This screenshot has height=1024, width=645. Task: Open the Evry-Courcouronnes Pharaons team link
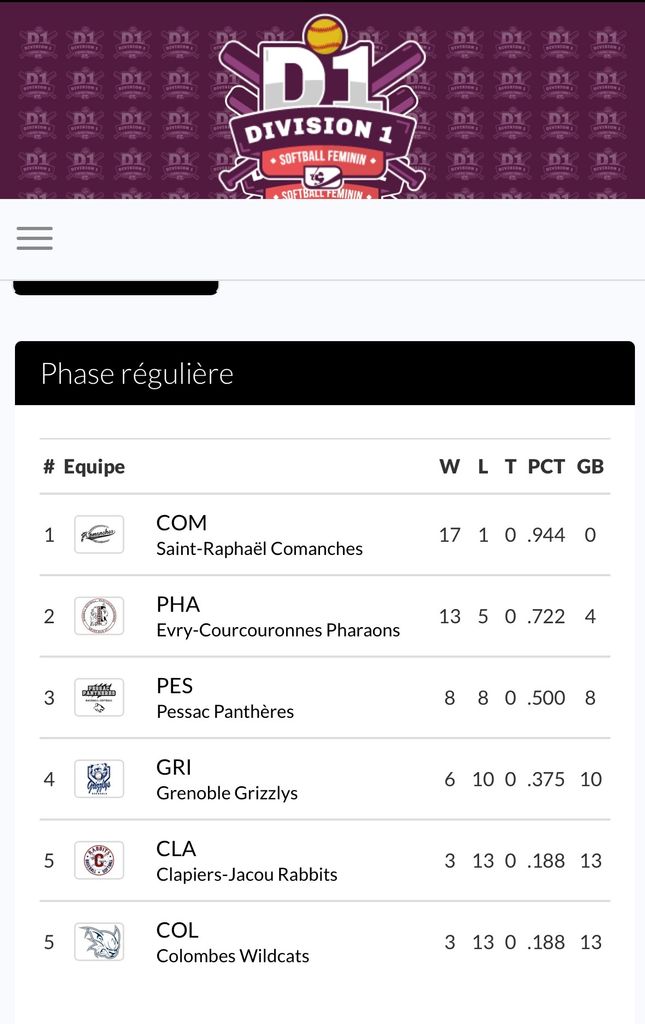click(x=278, y=630)
